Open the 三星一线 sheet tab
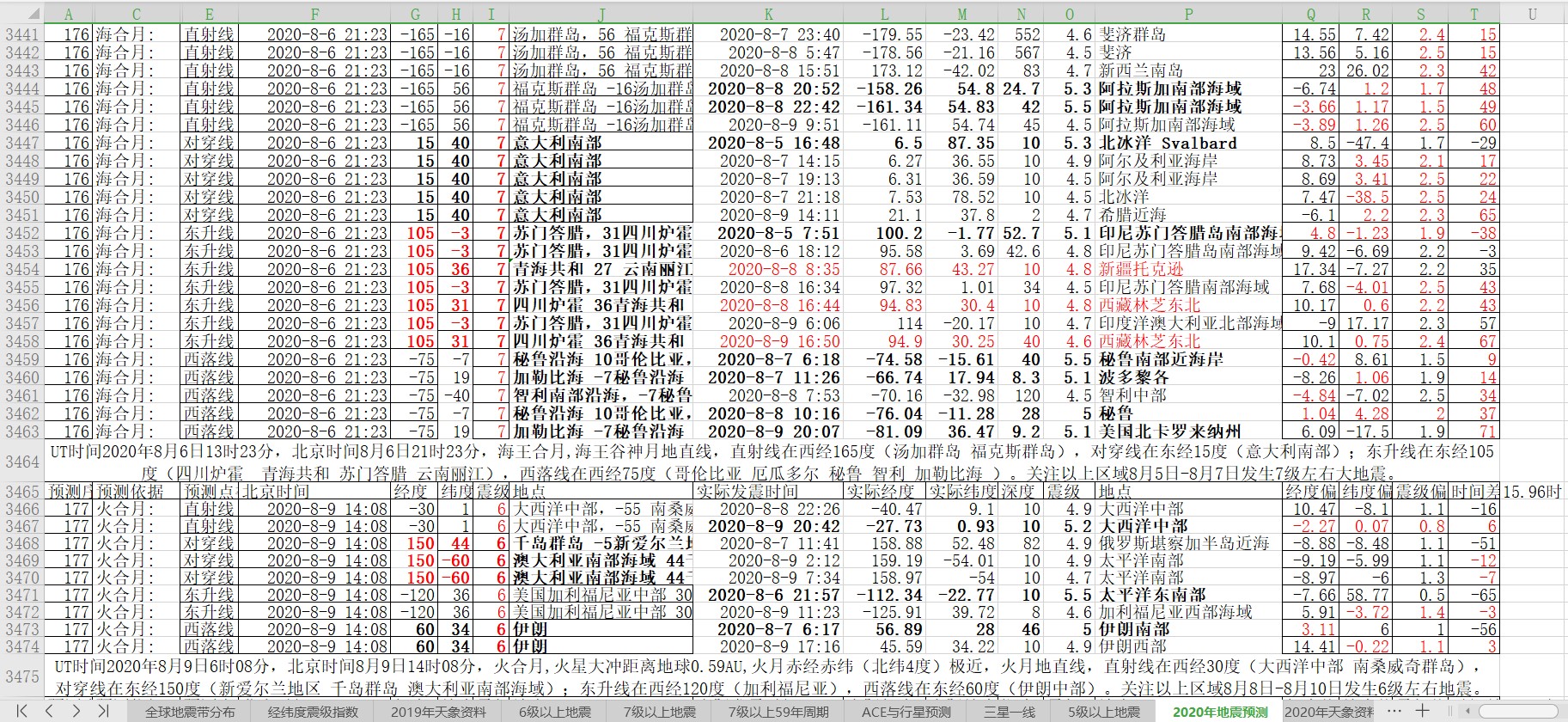 [1009, 712]
